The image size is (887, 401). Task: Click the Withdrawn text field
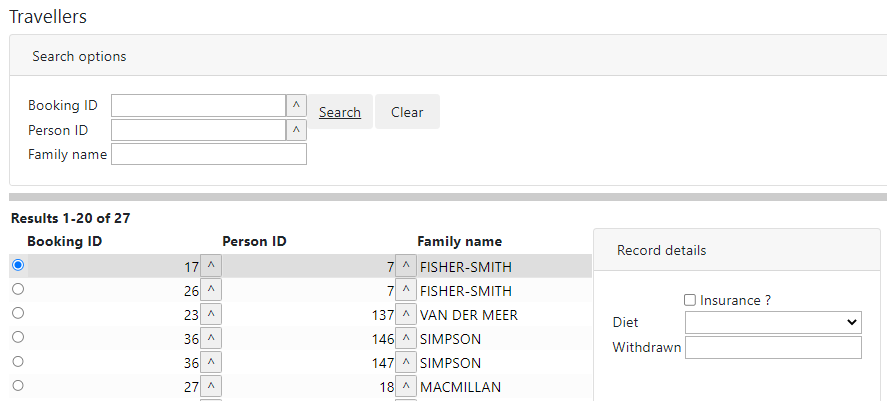tap(773, 347)
